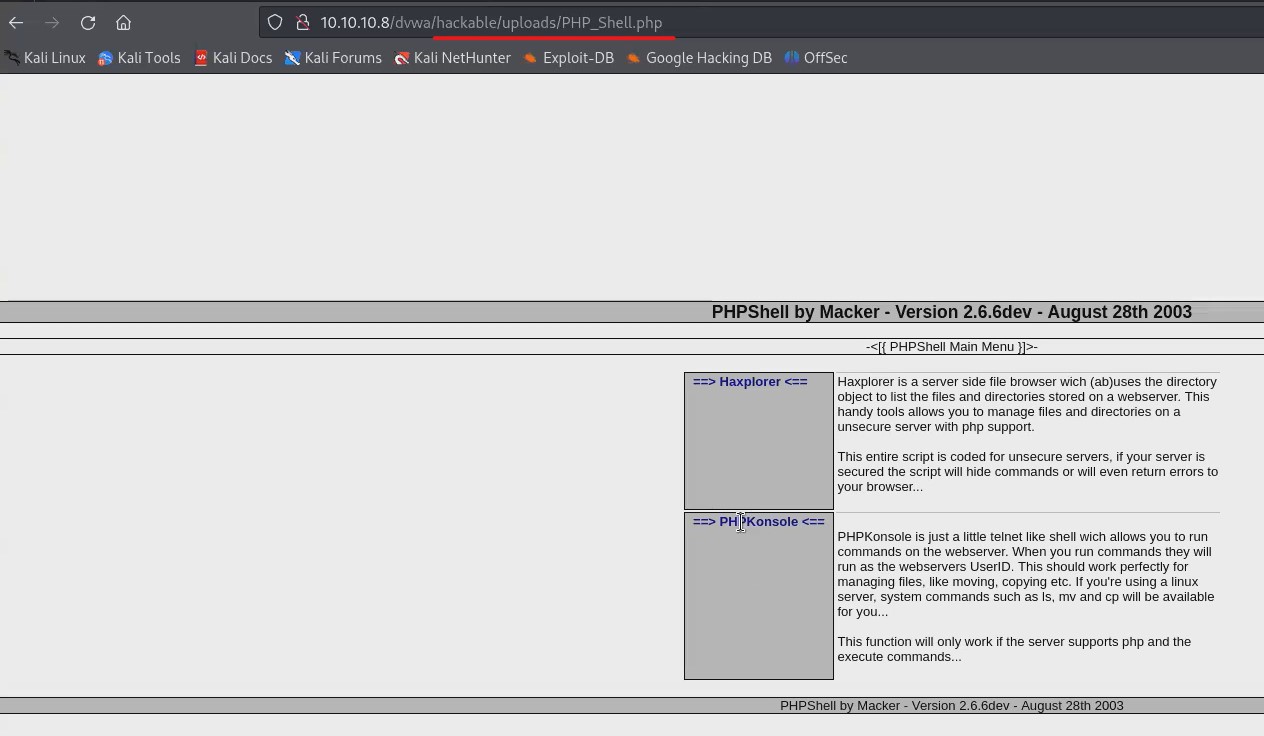This screenshot has height=736, width=1264.
Task: Click the shield tracking protection icon
Action: [275, 22]
